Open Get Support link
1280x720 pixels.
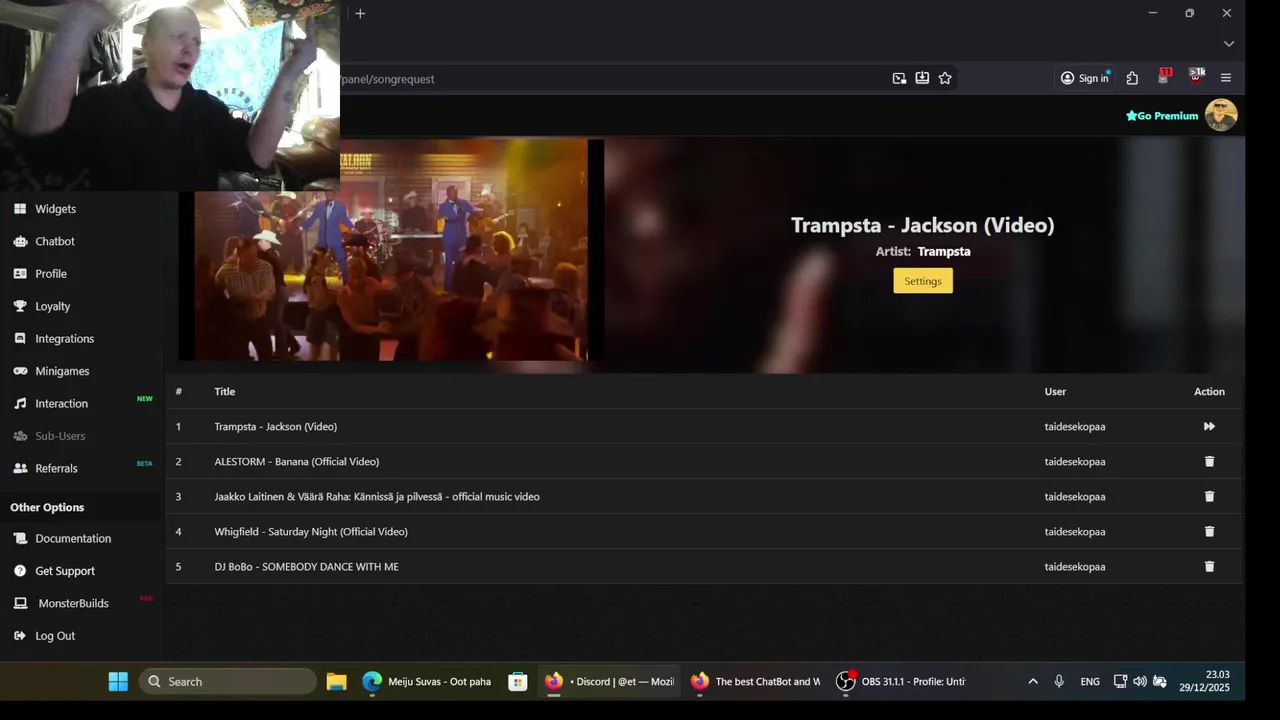[65, 571]
